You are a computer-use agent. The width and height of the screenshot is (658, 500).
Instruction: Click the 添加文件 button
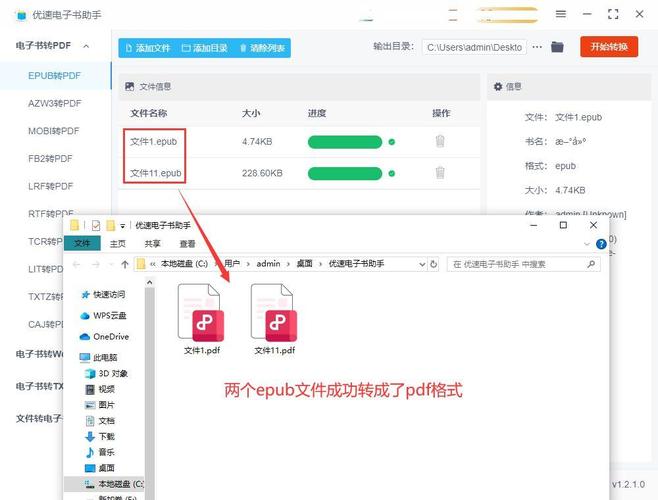coord(148,48)
